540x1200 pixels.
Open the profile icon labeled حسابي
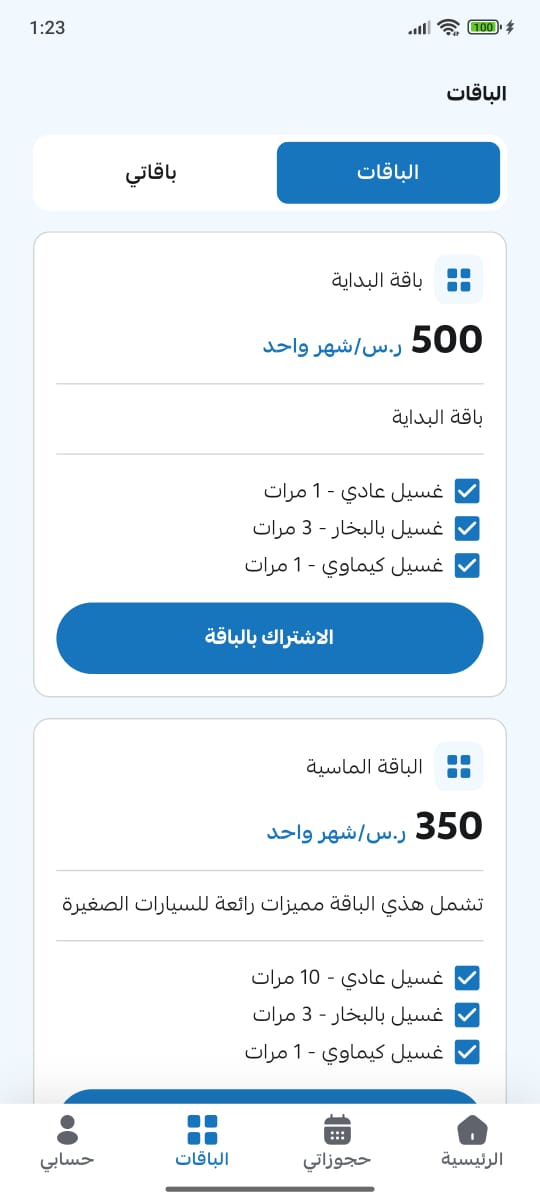[68, 1131]
